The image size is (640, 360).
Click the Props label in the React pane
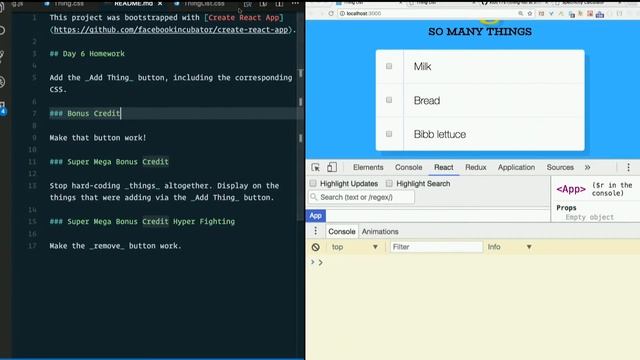(566, 207)
